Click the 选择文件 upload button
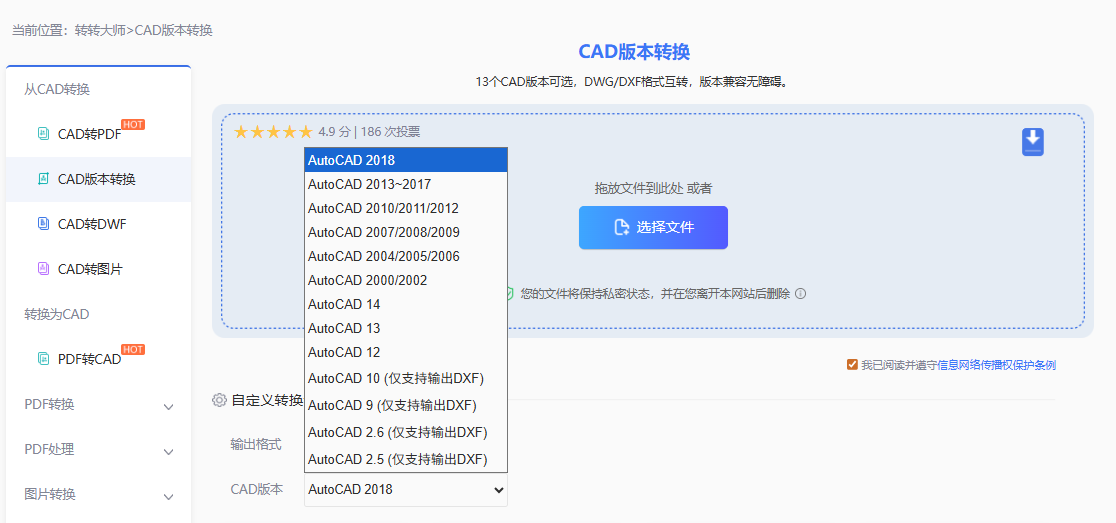The height and width of the screenshot is (523, 1116). [x=653, y=228]
